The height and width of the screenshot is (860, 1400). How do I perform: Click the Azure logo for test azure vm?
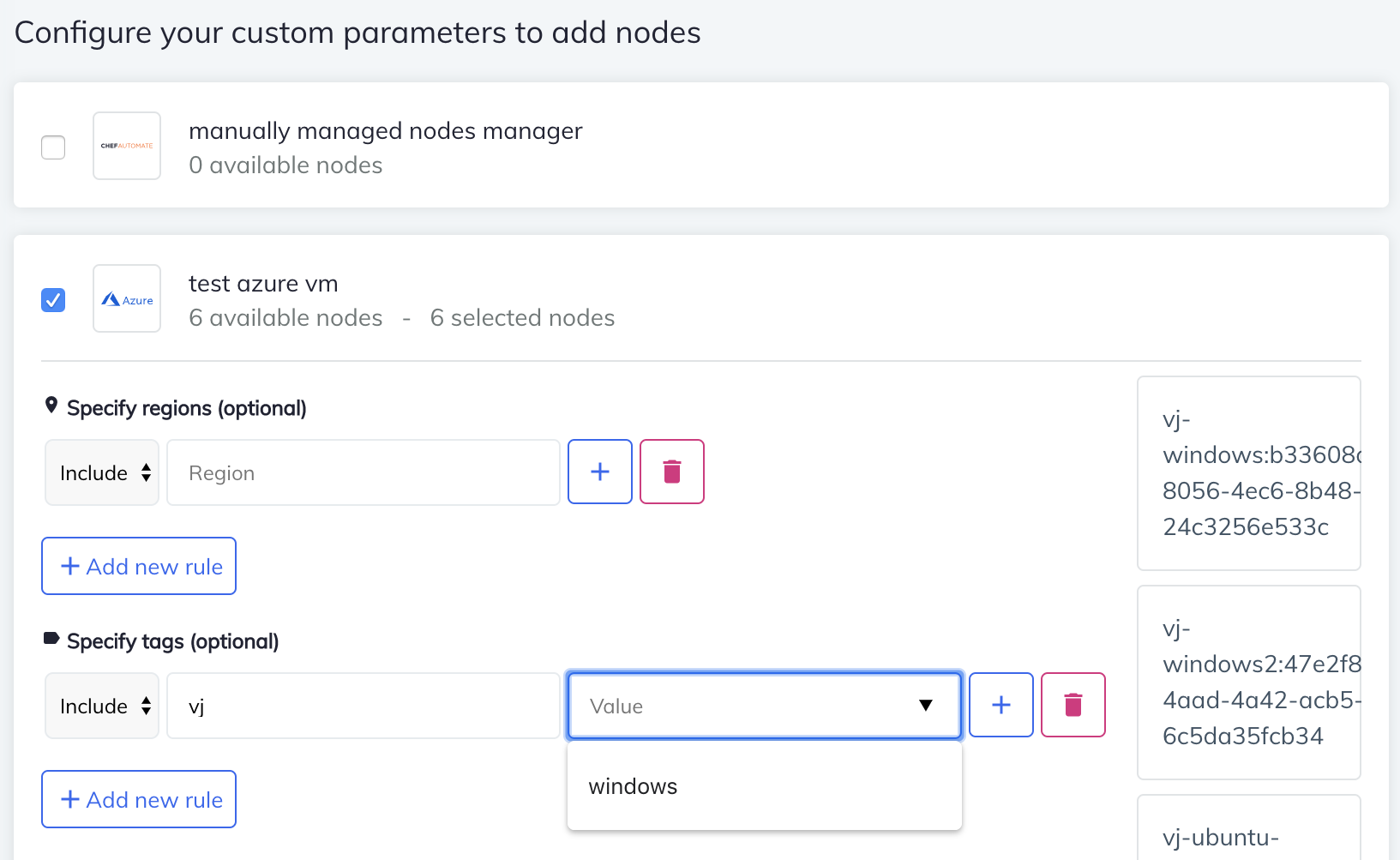126,298
